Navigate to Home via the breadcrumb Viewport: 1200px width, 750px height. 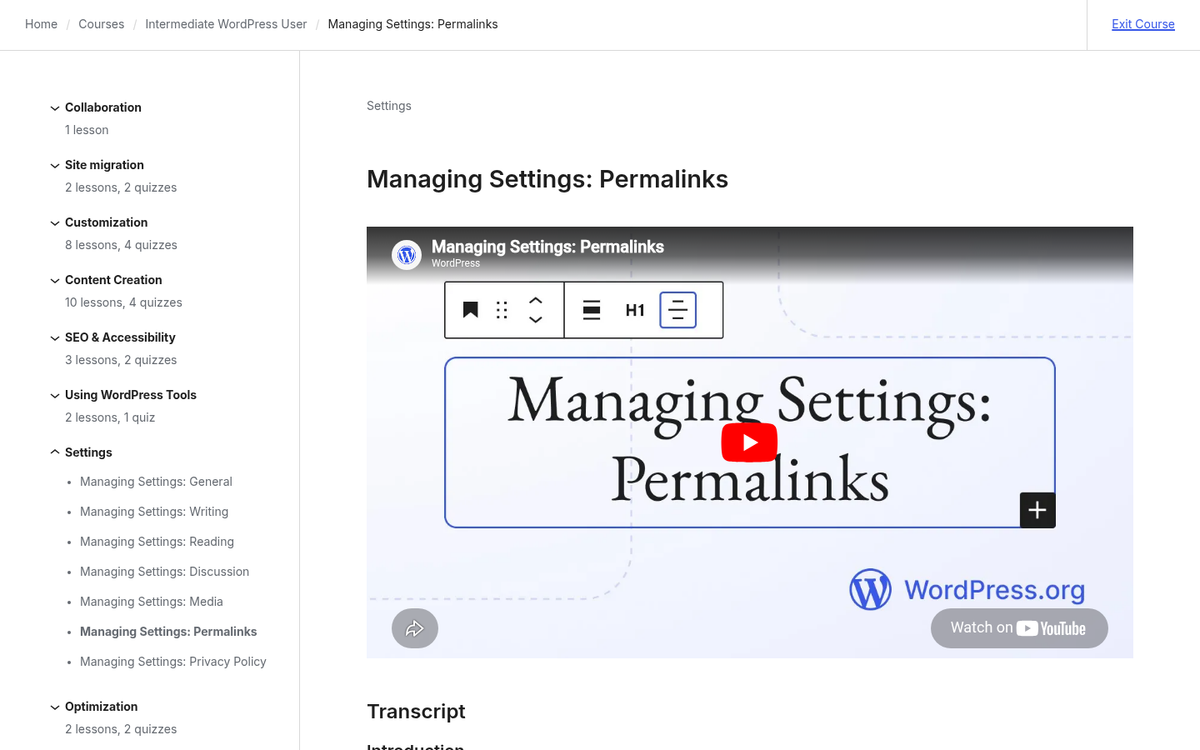(x=40, y=23)
